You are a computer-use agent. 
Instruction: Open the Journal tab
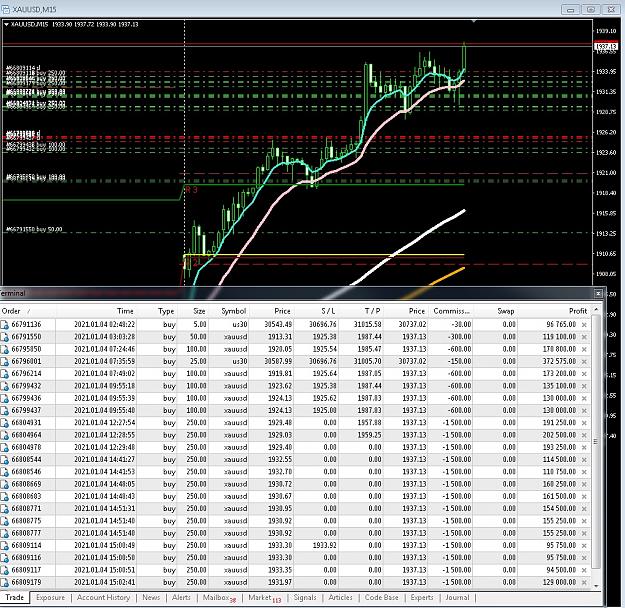(457, 598)
